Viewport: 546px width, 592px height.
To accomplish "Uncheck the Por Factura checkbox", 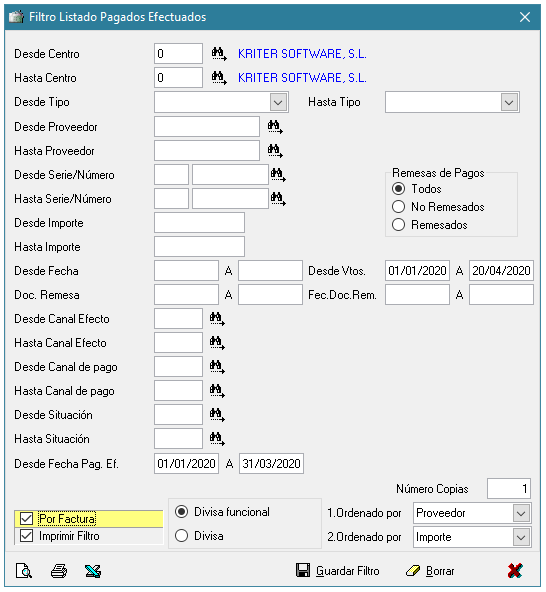I will pyautogui.click(x=26, y=519).
